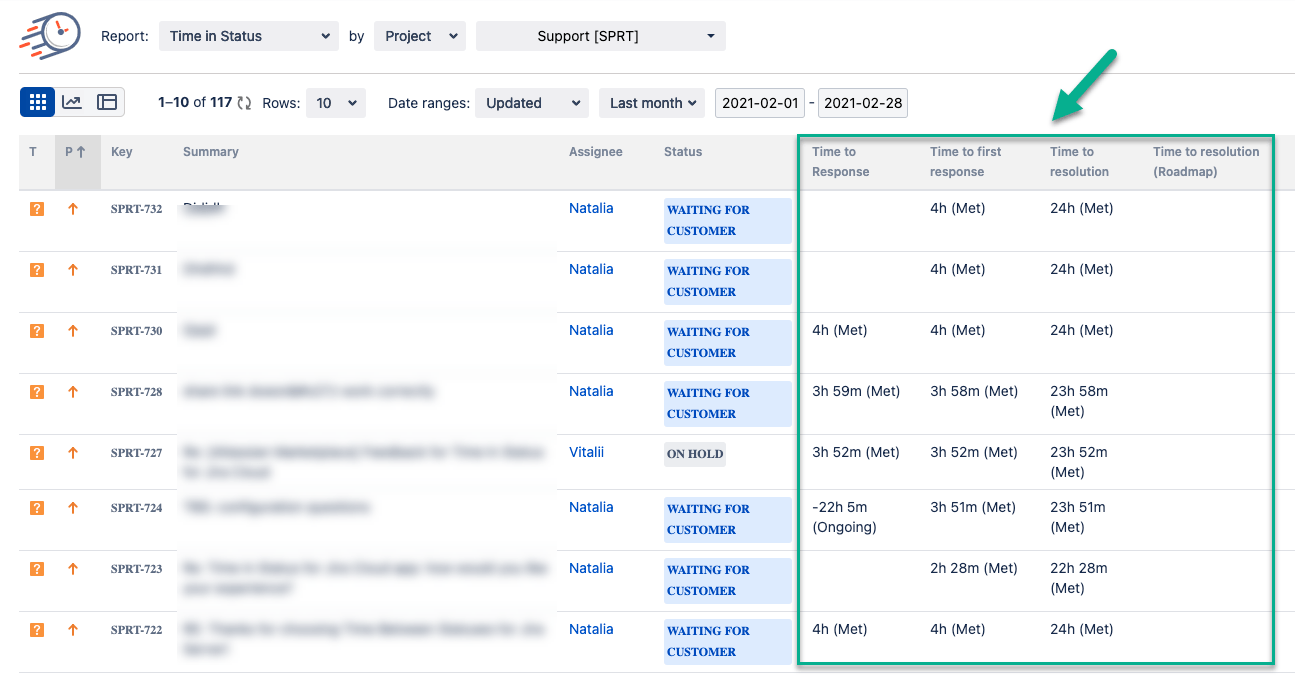Screen dimensions: 1295x675
Task: Open the Support [SPRT] project selector
Action: point(600,36)
